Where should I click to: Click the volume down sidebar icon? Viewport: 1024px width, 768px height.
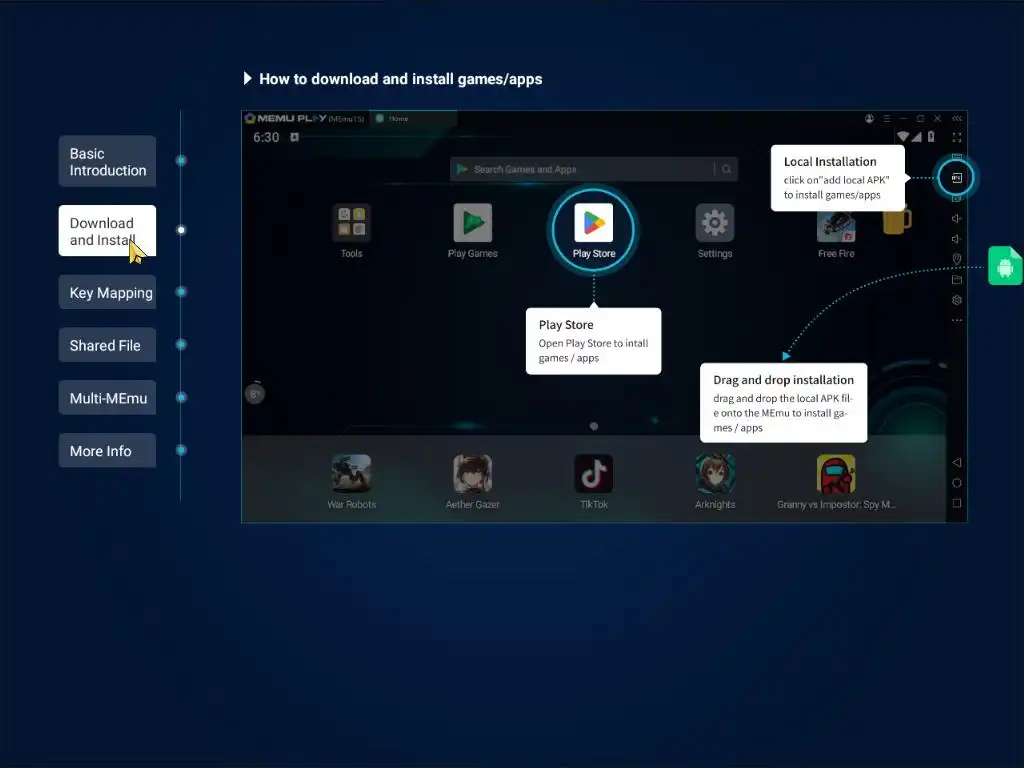(957, 239)
